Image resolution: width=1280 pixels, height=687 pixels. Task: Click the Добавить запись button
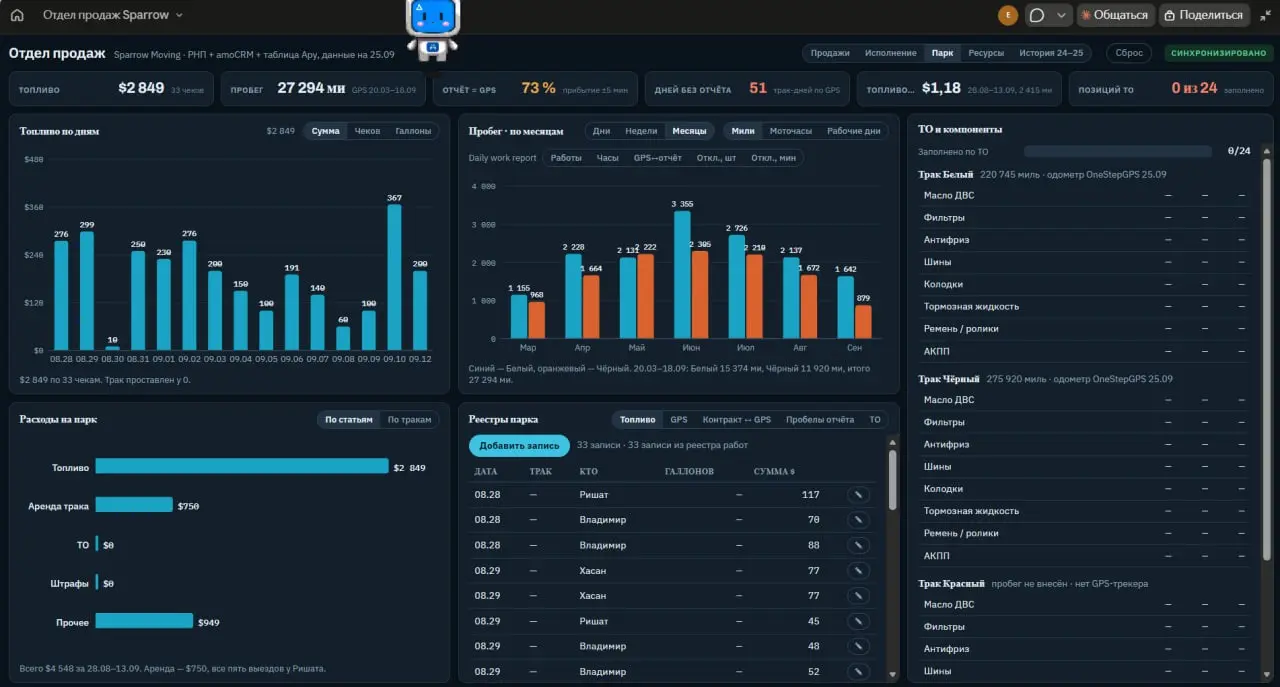[x=519, y=446]
